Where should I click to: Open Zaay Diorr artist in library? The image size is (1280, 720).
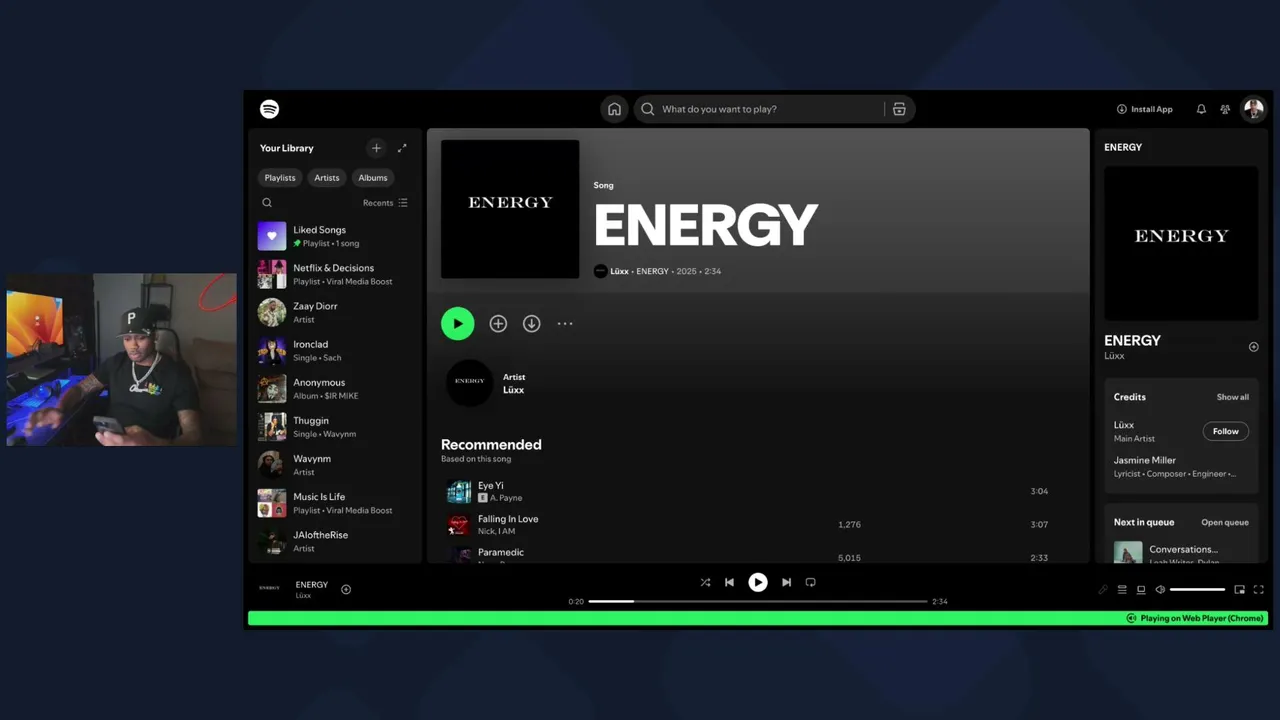pyautogui.click(x=335, y=312)
